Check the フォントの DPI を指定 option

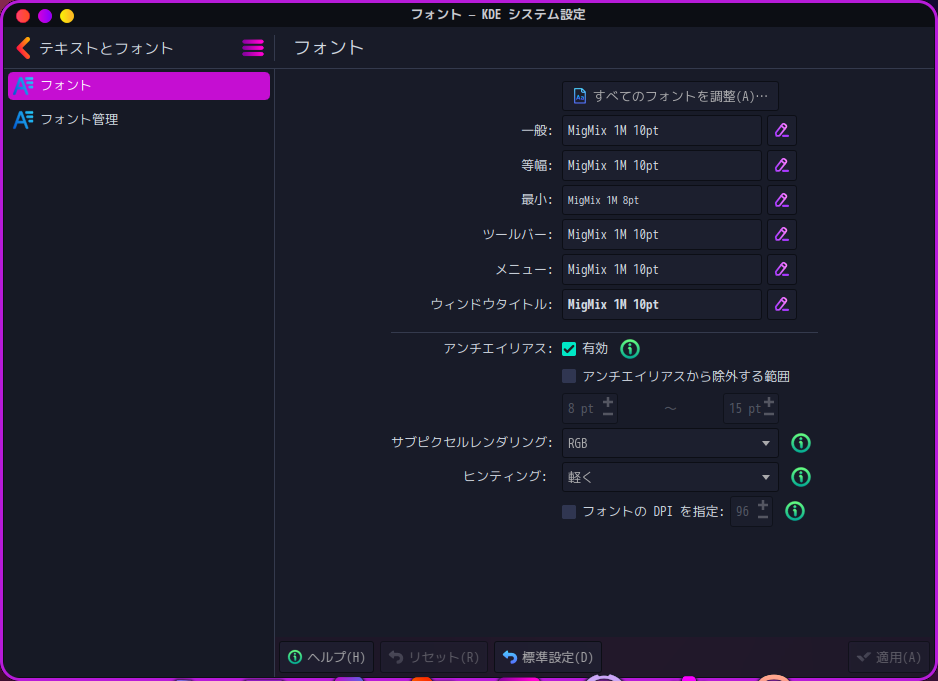[x=569, y=511]
